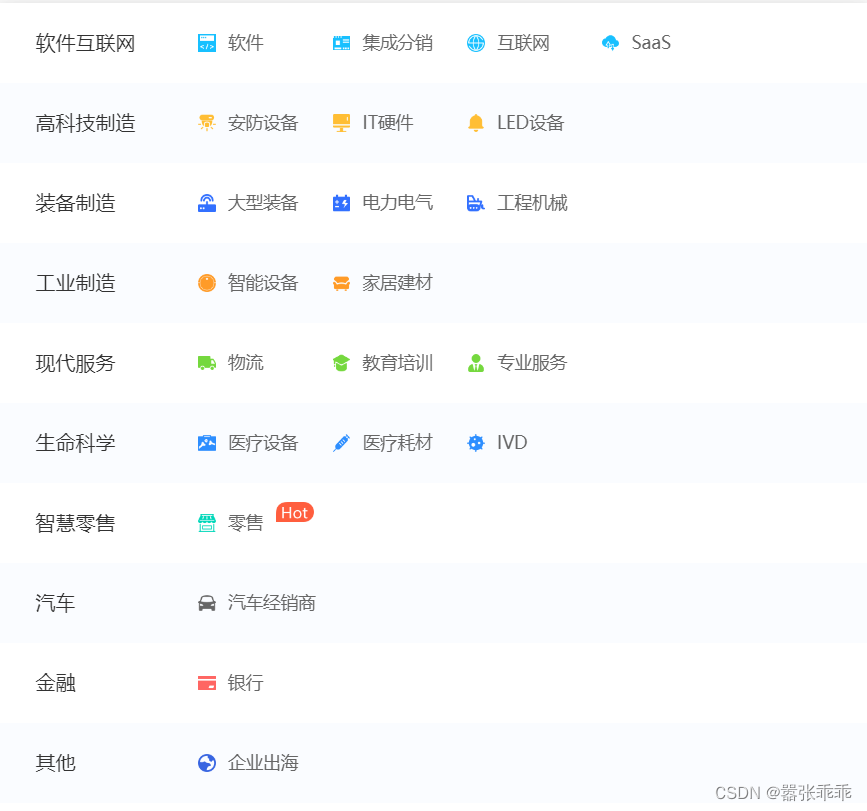This screenshot has width=867, height=811.
Task: Open the LED设备 link
Action: (x=530, y=123)
